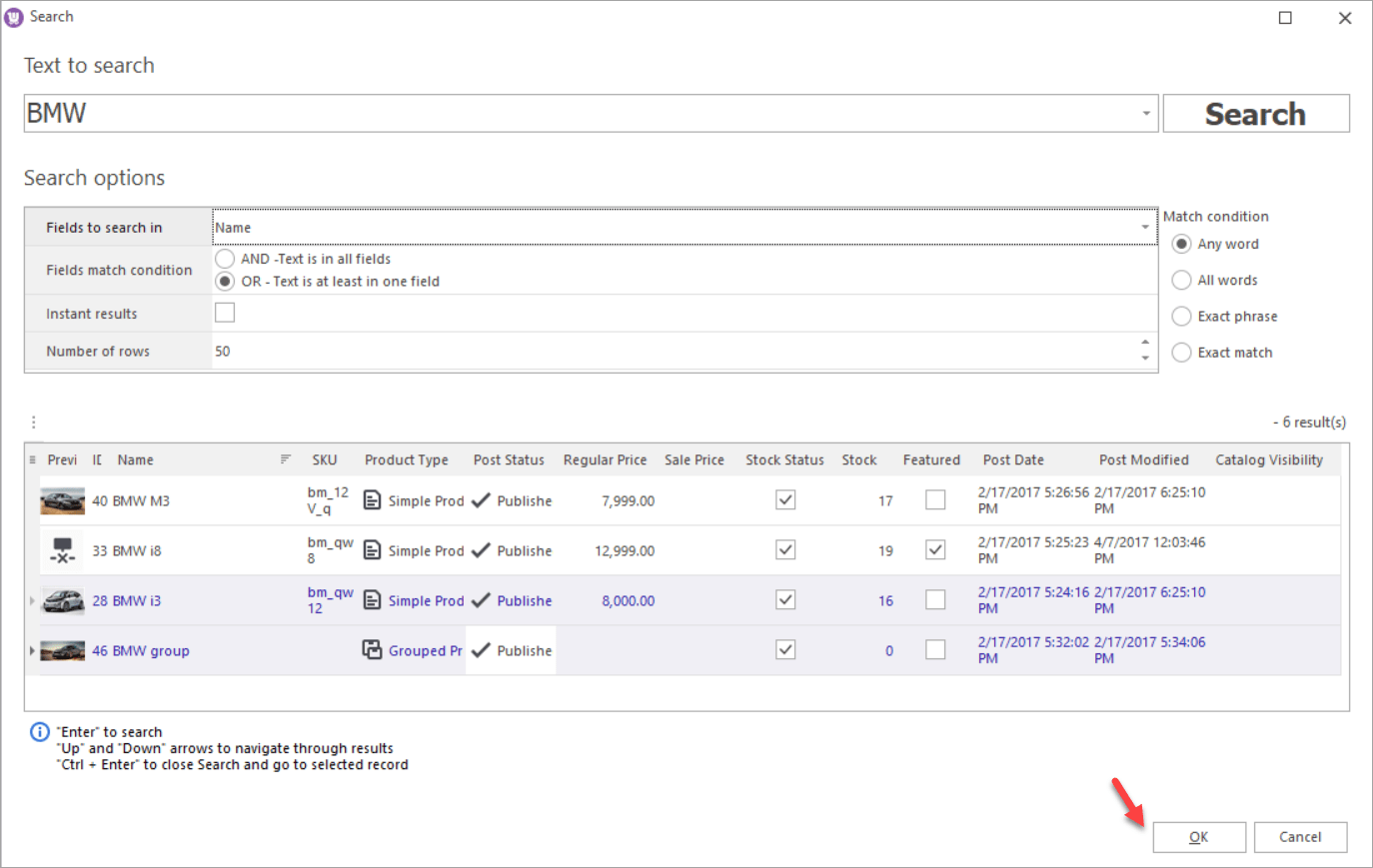Toggle the Instant results checkbox
Image resolution: width=1373 pixels, height=868 pixels.
(225, 313)
